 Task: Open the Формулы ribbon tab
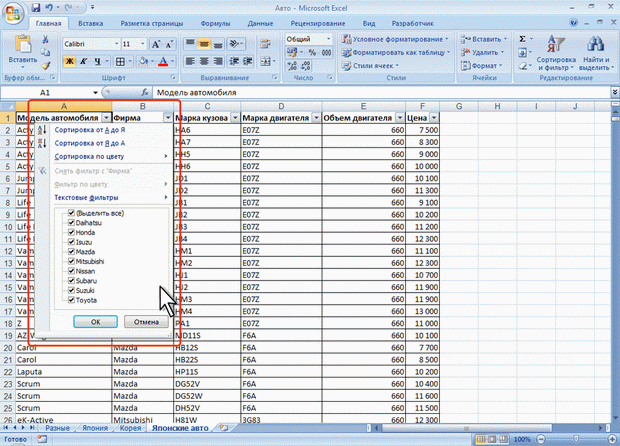tap(215, 23)
